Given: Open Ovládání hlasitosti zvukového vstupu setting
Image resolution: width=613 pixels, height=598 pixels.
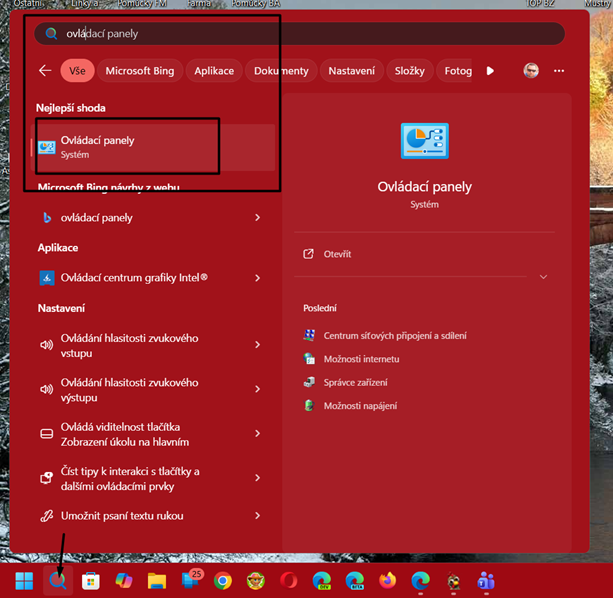Looking at the screenshot, I should (129, 346).
